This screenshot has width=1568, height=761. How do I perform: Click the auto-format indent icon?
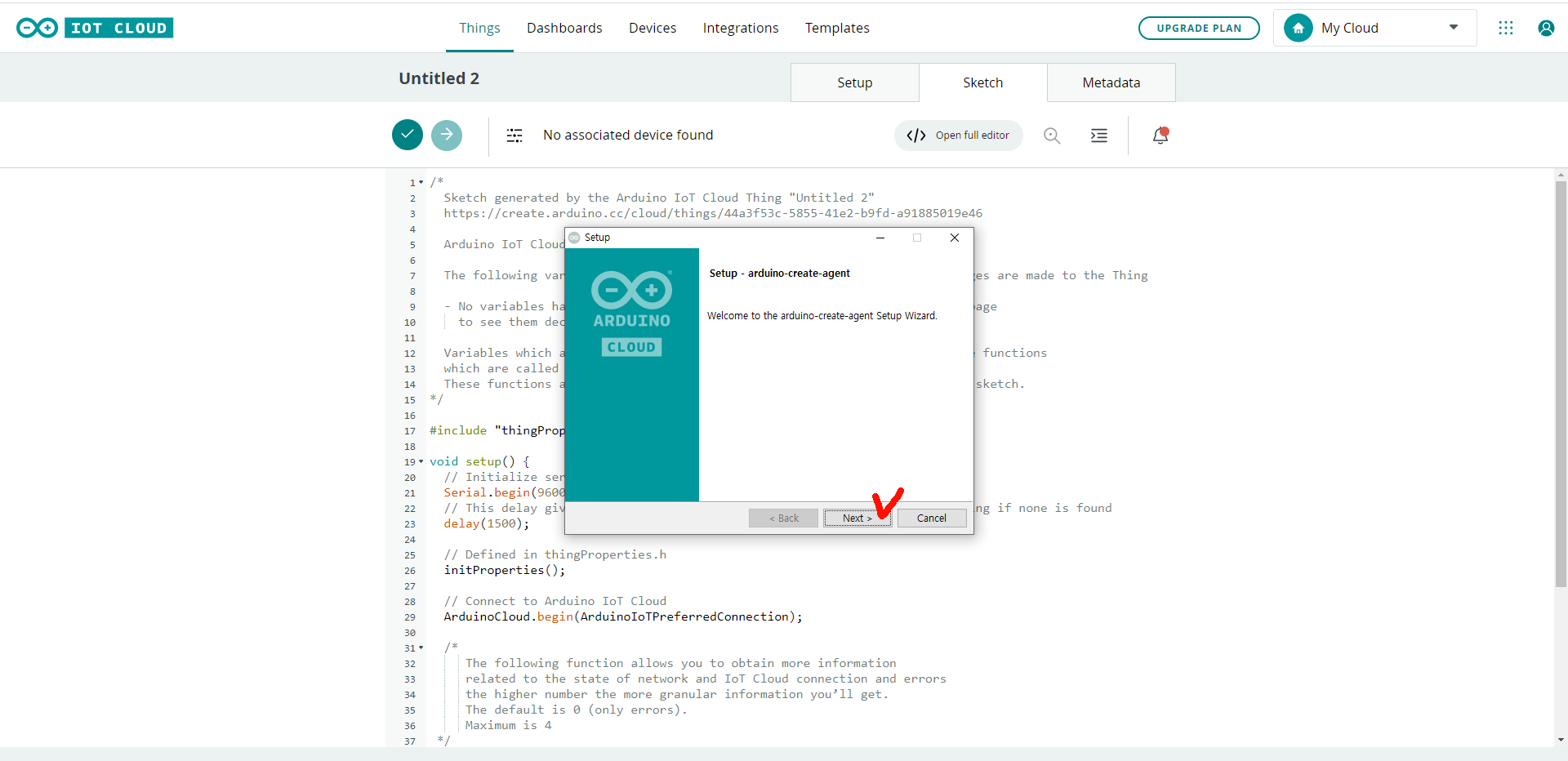click(x=1099, y=136)
